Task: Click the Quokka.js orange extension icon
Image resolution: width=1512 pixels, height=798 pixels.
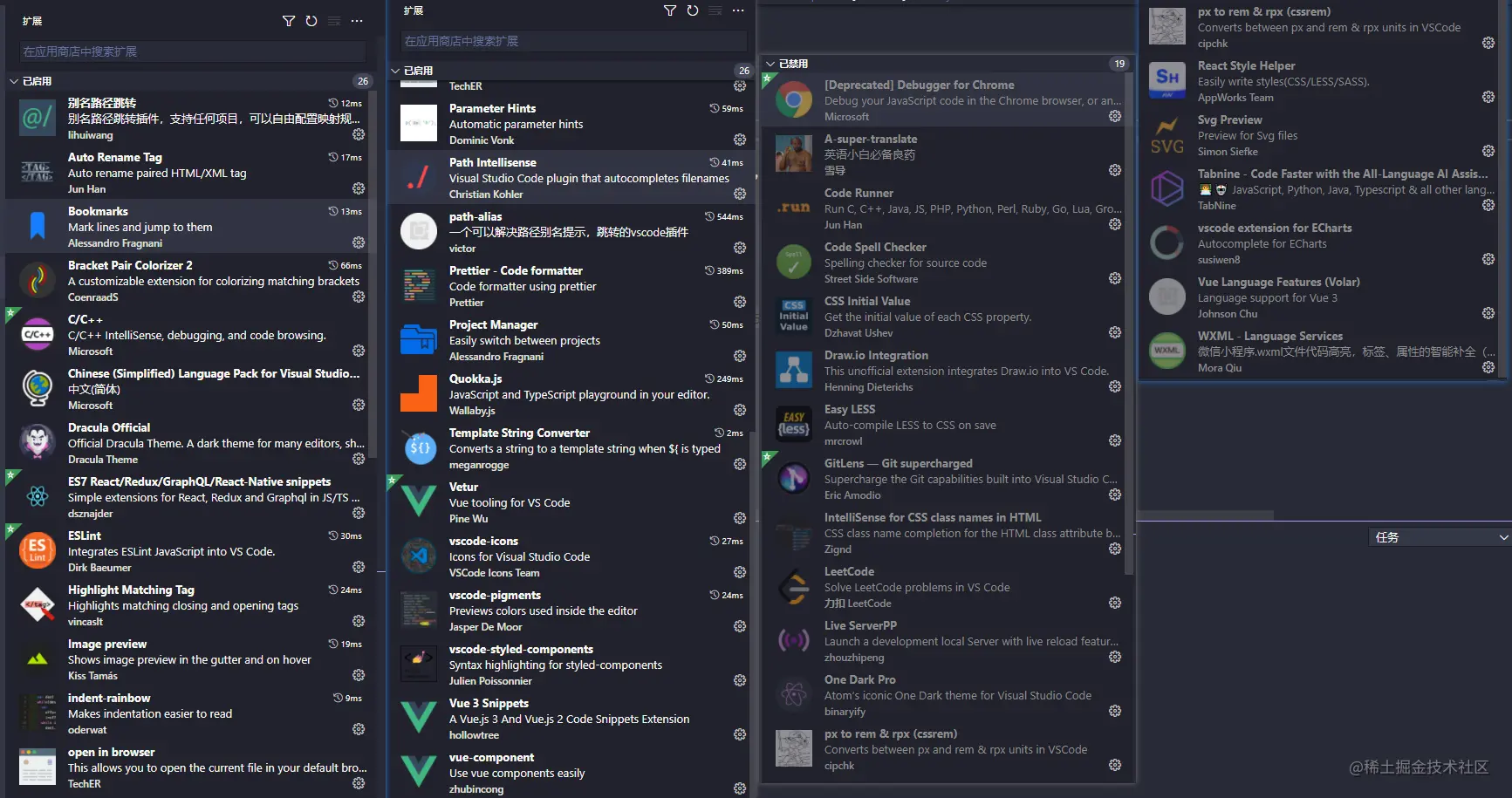Action: tap(419, 393)
